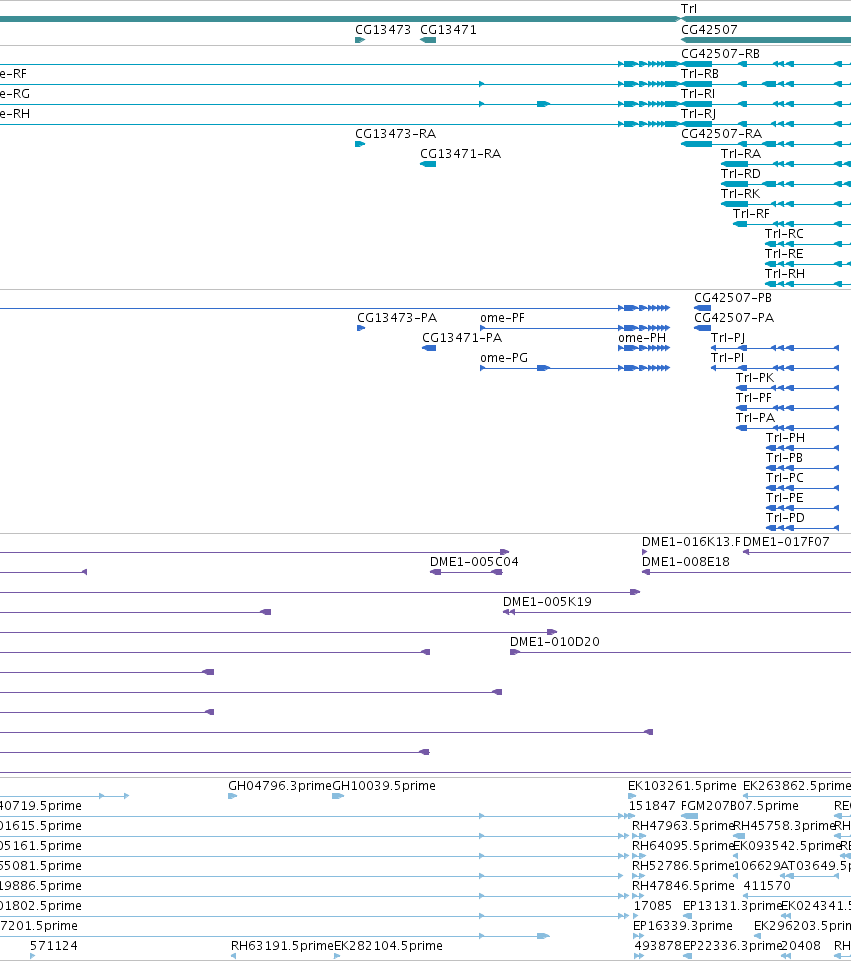Select transcript Trl-RD label
The width and height of the screenshot is (851, 961).
coord(741,174)
